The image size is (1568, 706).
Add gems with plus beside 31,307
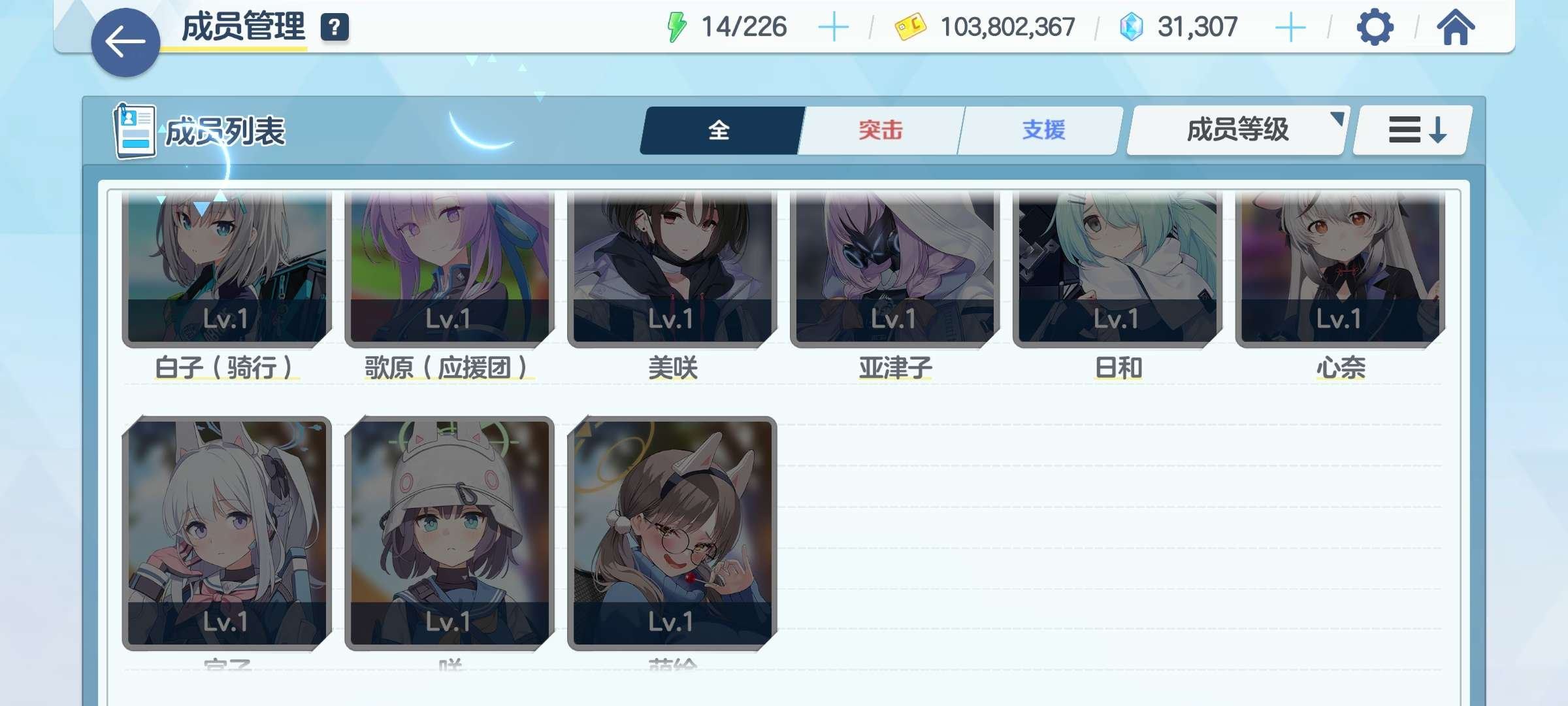[x=1290, y=27]
